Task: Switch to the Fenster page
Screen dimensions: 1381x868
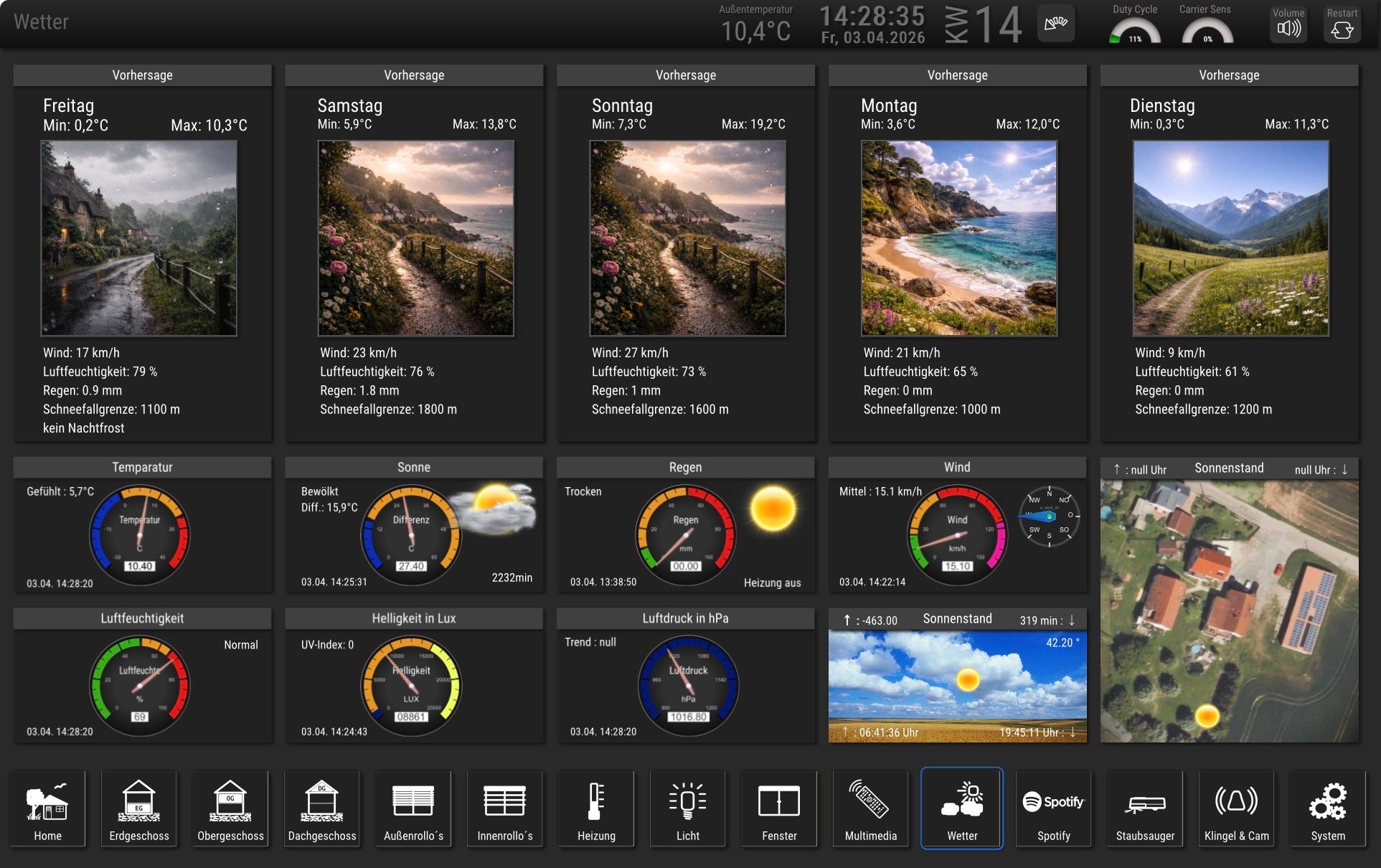Action: pyautogui.click(x=779, y=808)
